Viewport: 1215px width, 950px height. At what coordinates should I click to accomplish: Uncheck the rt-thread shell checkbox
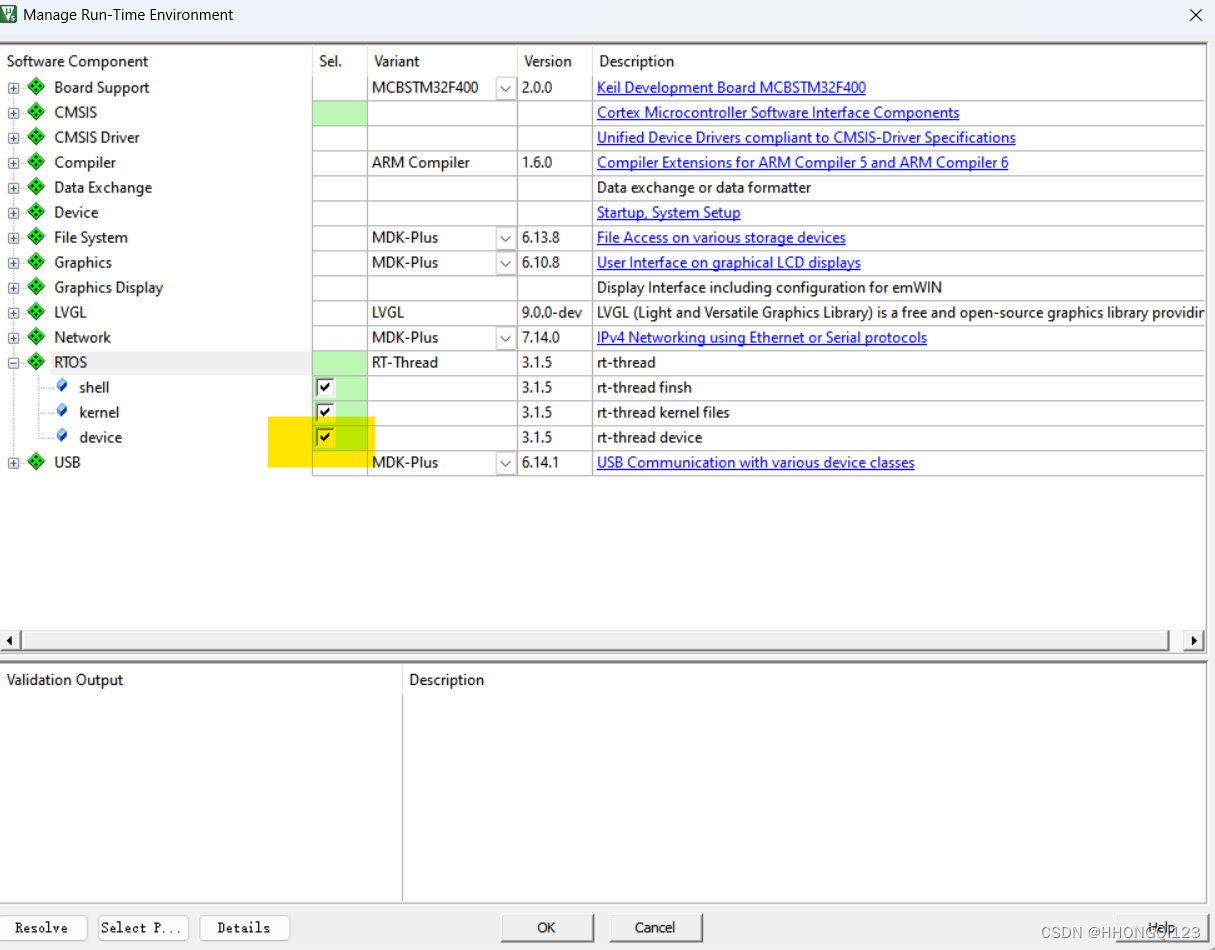pos(325,387)
